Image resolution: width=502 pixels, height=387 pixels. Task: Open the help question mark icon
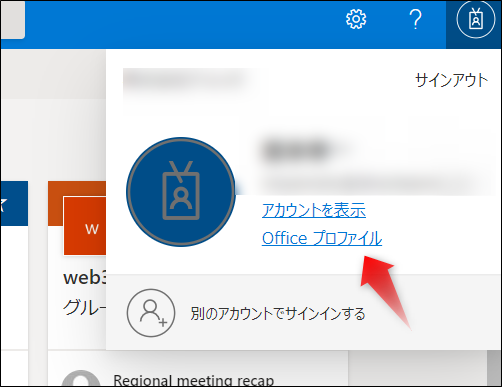[415, 19]
